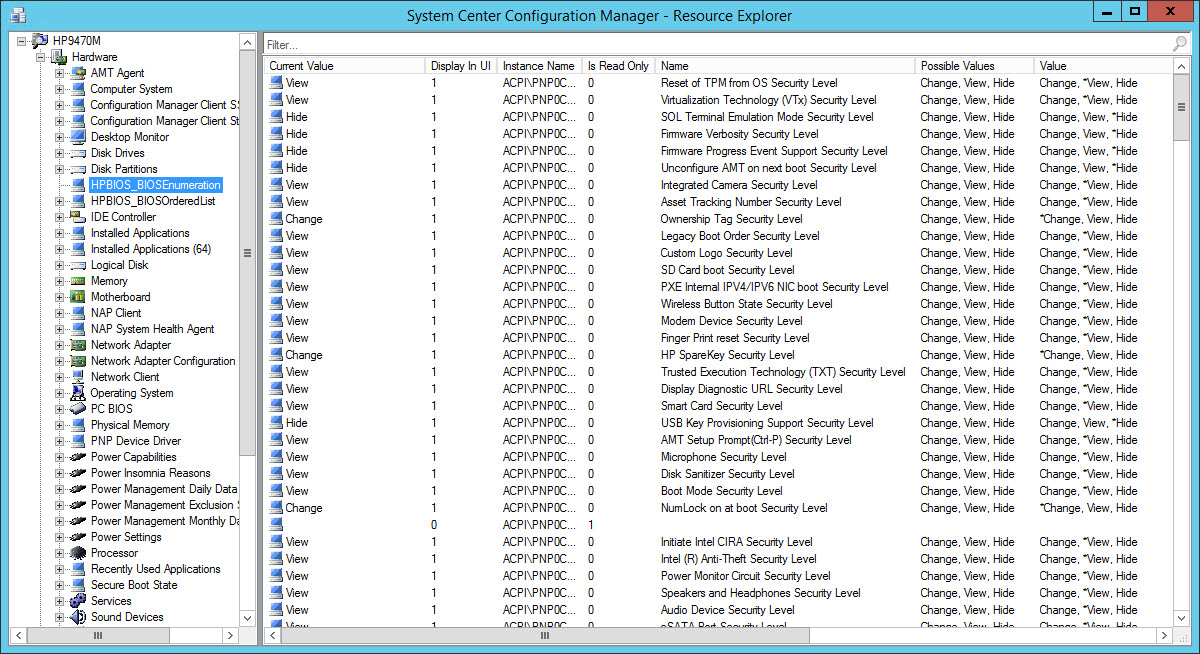This screenshot has width=1200, height=654.
Task: Expand the AMT Agent tree node
Action: pyautogui.click(x=59, y=73)
